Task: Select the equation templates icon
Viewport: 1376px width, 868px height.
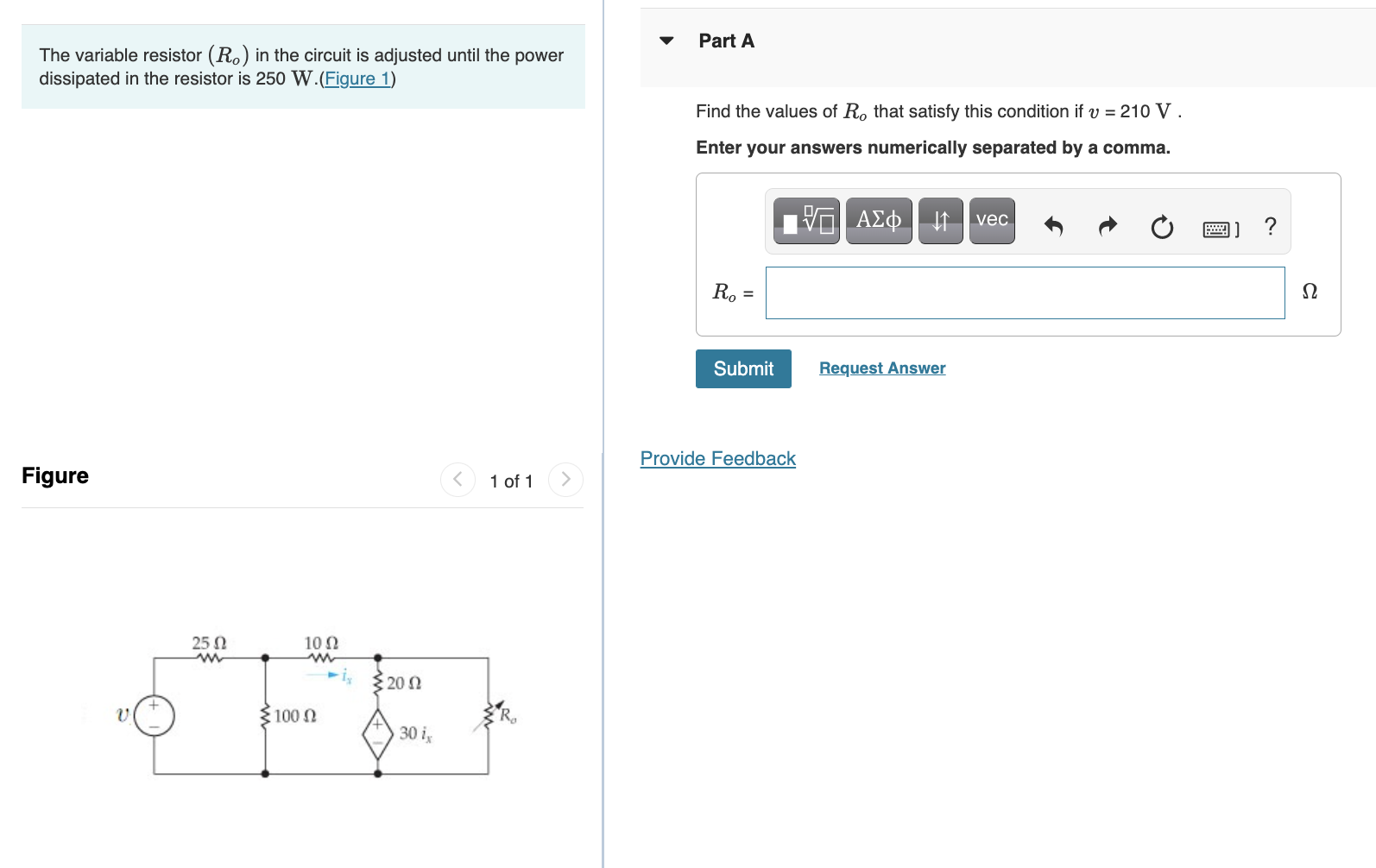Action: (805, 221)
